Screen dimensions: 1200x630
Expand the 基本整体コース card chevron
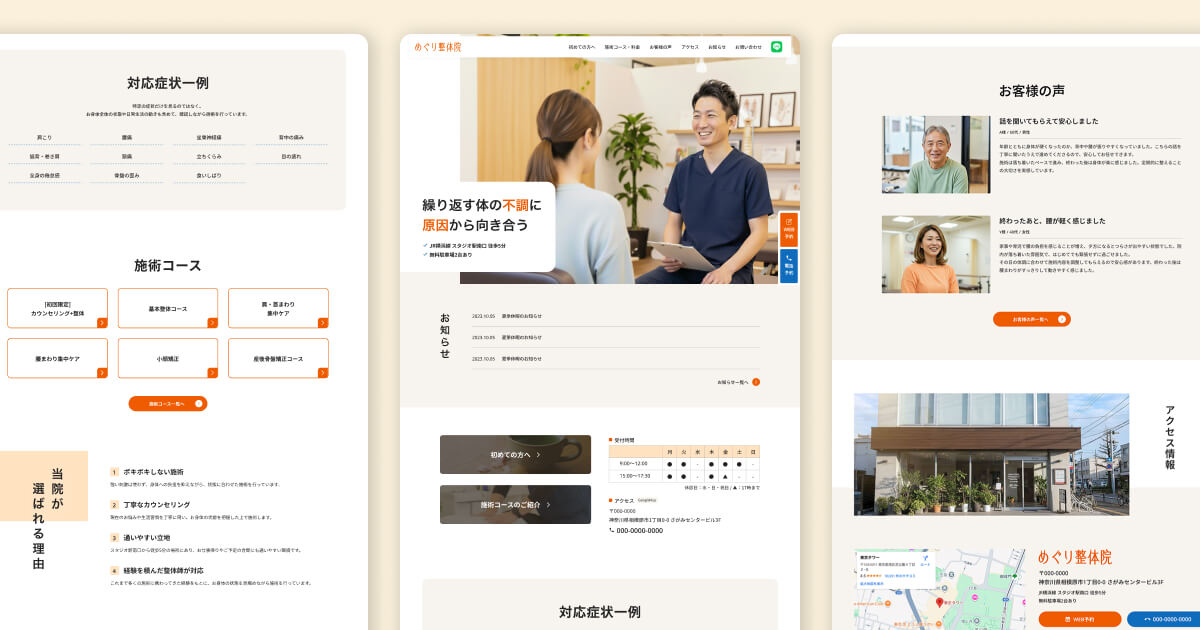pyautogui.click(x=210, y=321)
